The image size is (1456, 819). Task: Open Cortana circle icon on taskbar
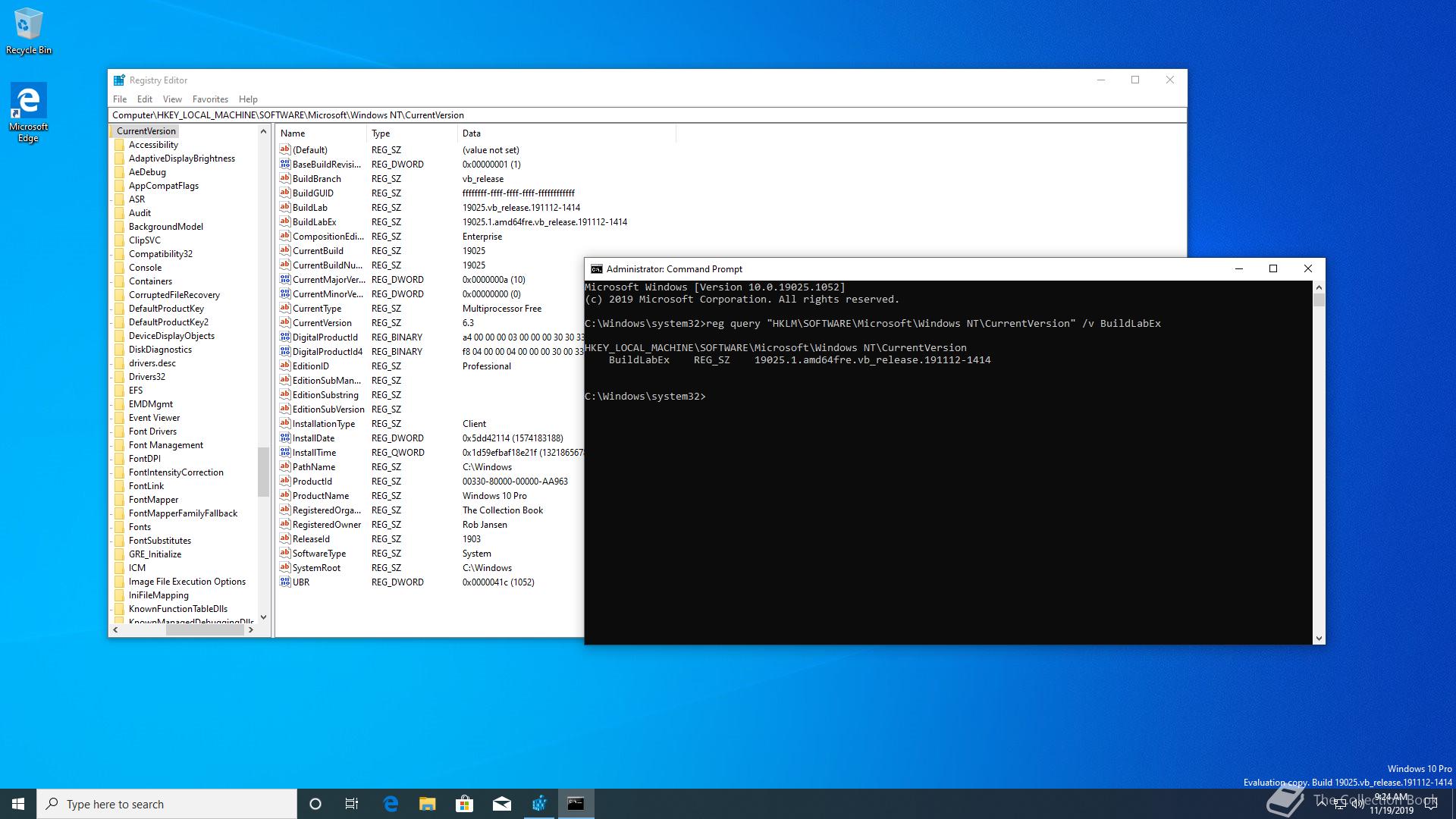coord(315,804)
